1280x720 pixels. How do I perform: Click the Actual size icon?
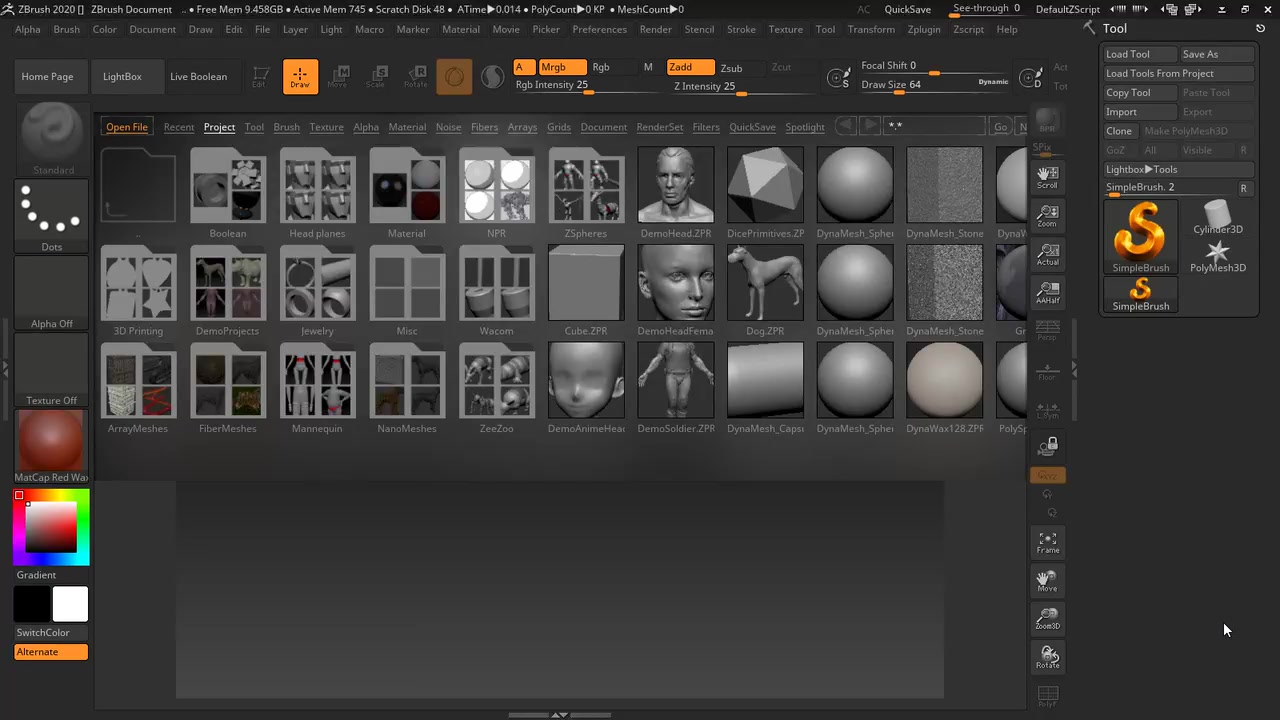click(1047, 255)
